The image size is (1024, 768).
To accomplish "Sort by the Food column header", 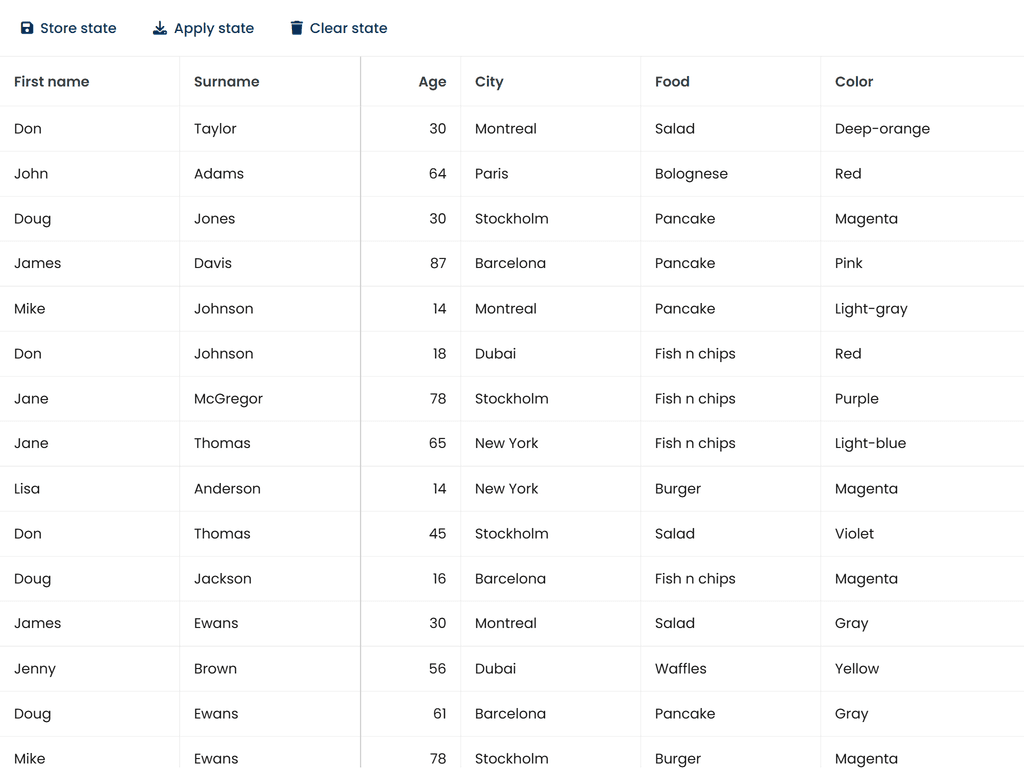I will point(672,82).
